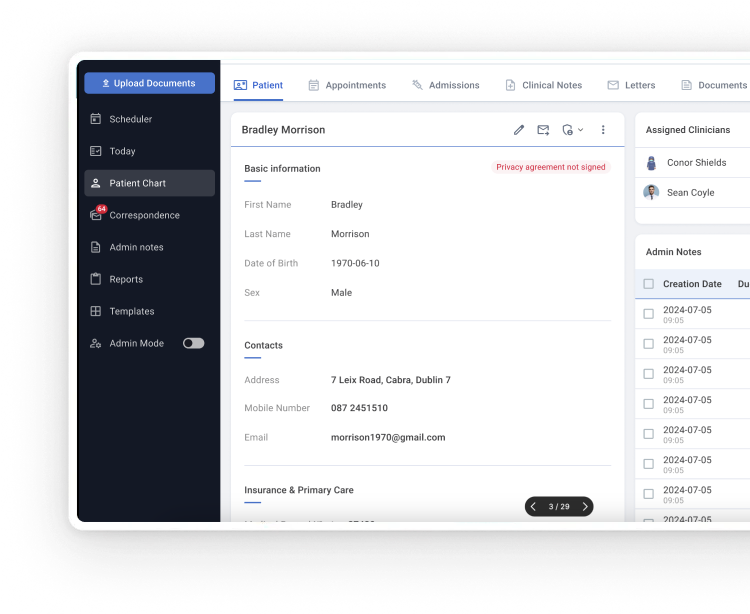The height and width of the screenshot is (614, 750).
Task: Check the select-all checkbox beside Creation Date
Action: tap(648, 284)
